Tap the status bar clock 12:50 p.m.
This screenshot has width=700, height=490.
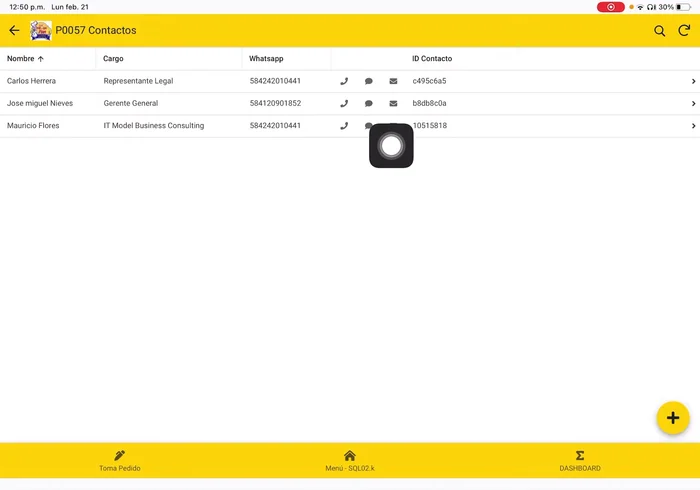[27, 7]
